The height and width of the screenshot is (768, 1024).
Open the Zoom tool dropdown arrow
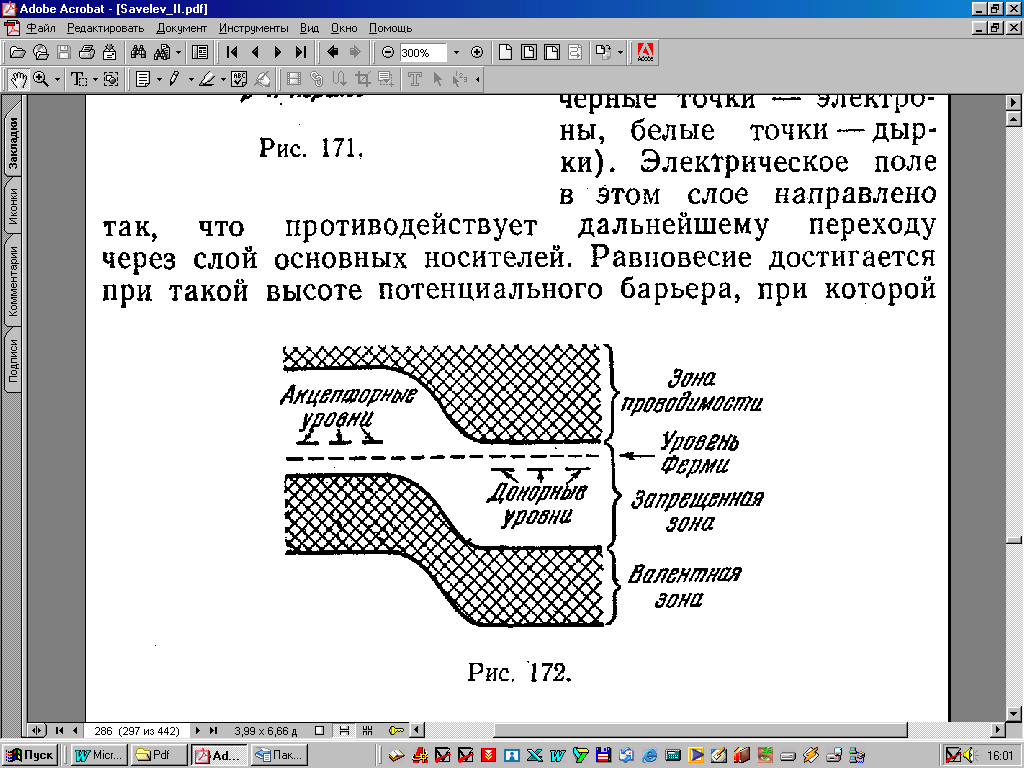[x=57, y=80]
